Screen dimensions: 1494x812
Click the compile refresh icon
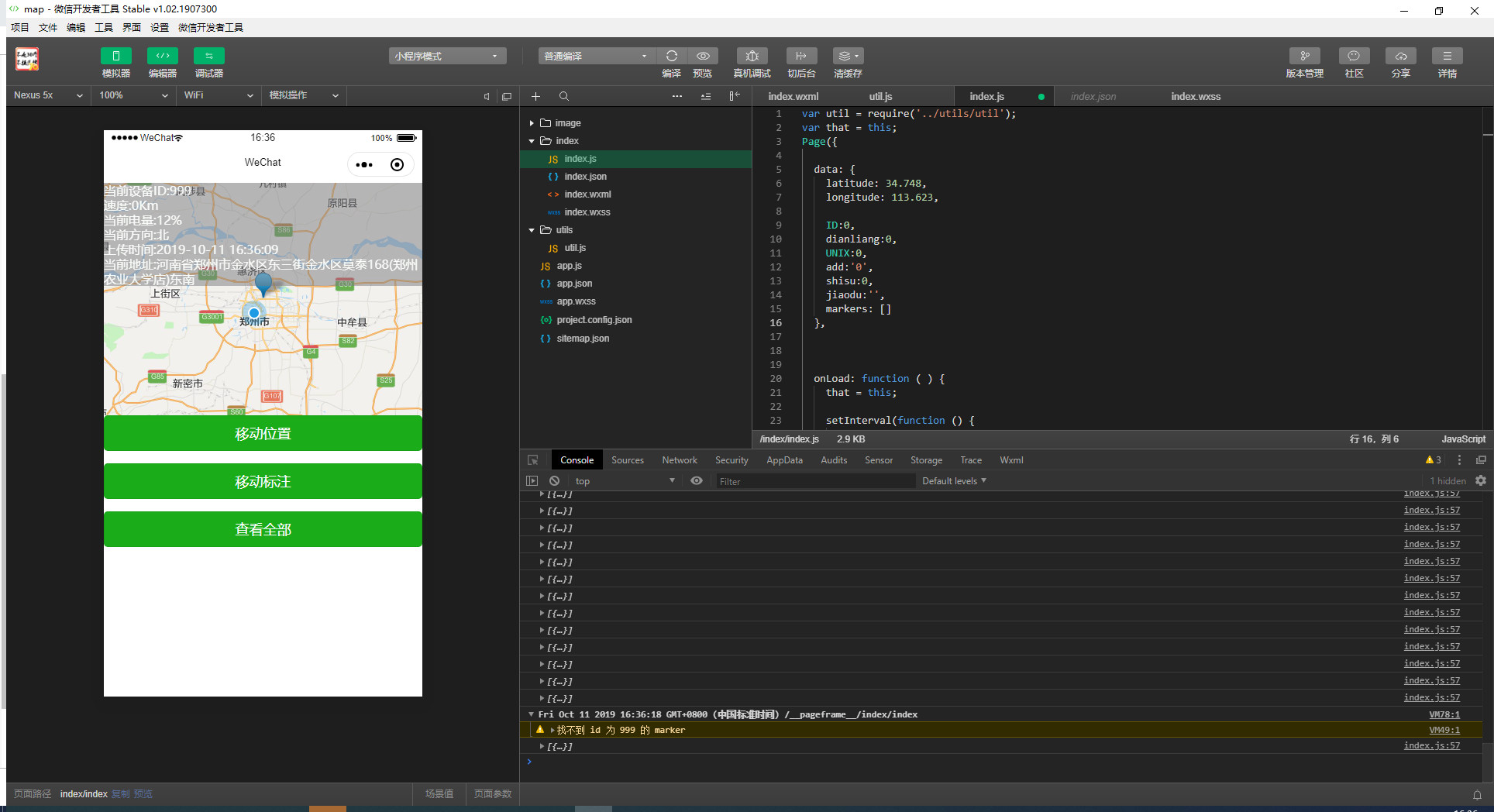(x=671, y=56)
